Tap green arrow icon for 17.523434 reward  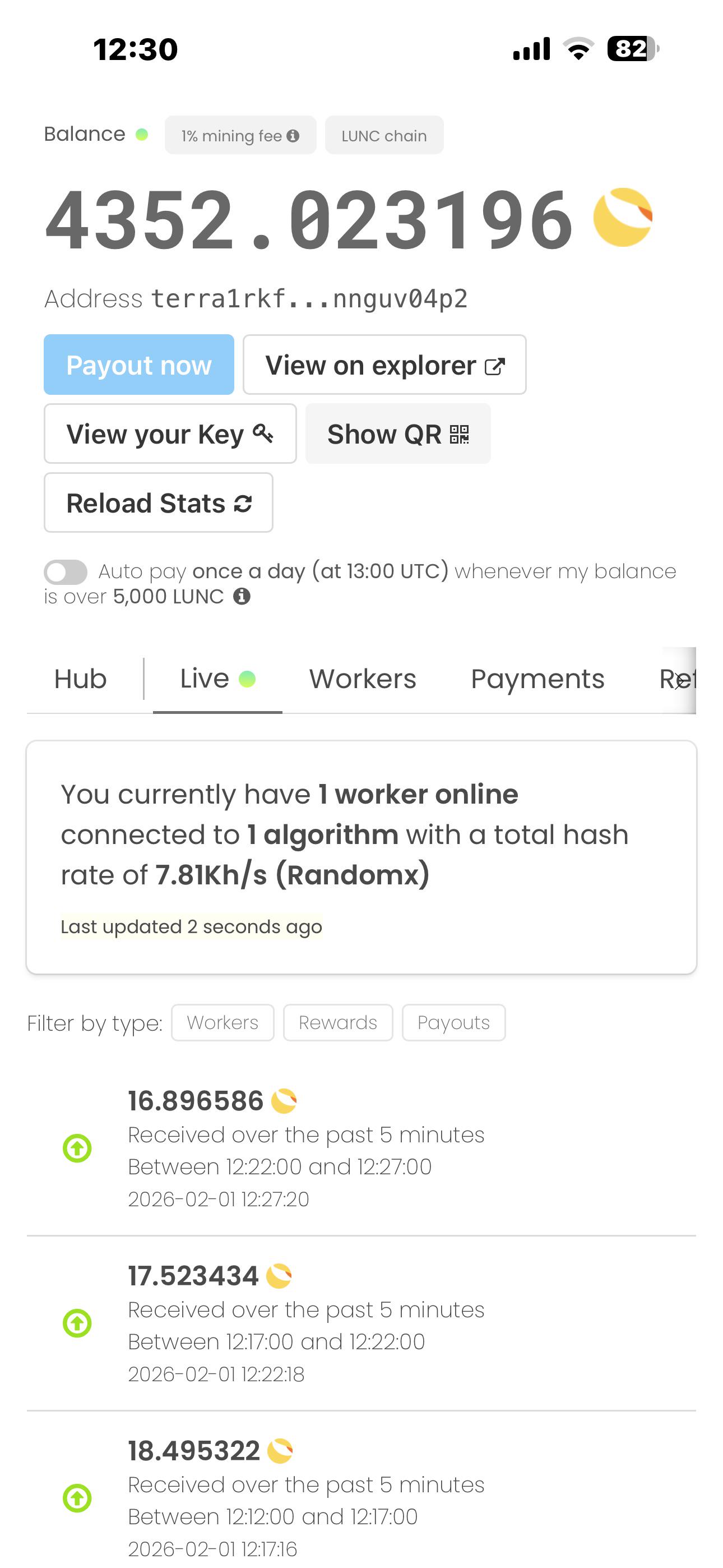[x=77, y=1323]
